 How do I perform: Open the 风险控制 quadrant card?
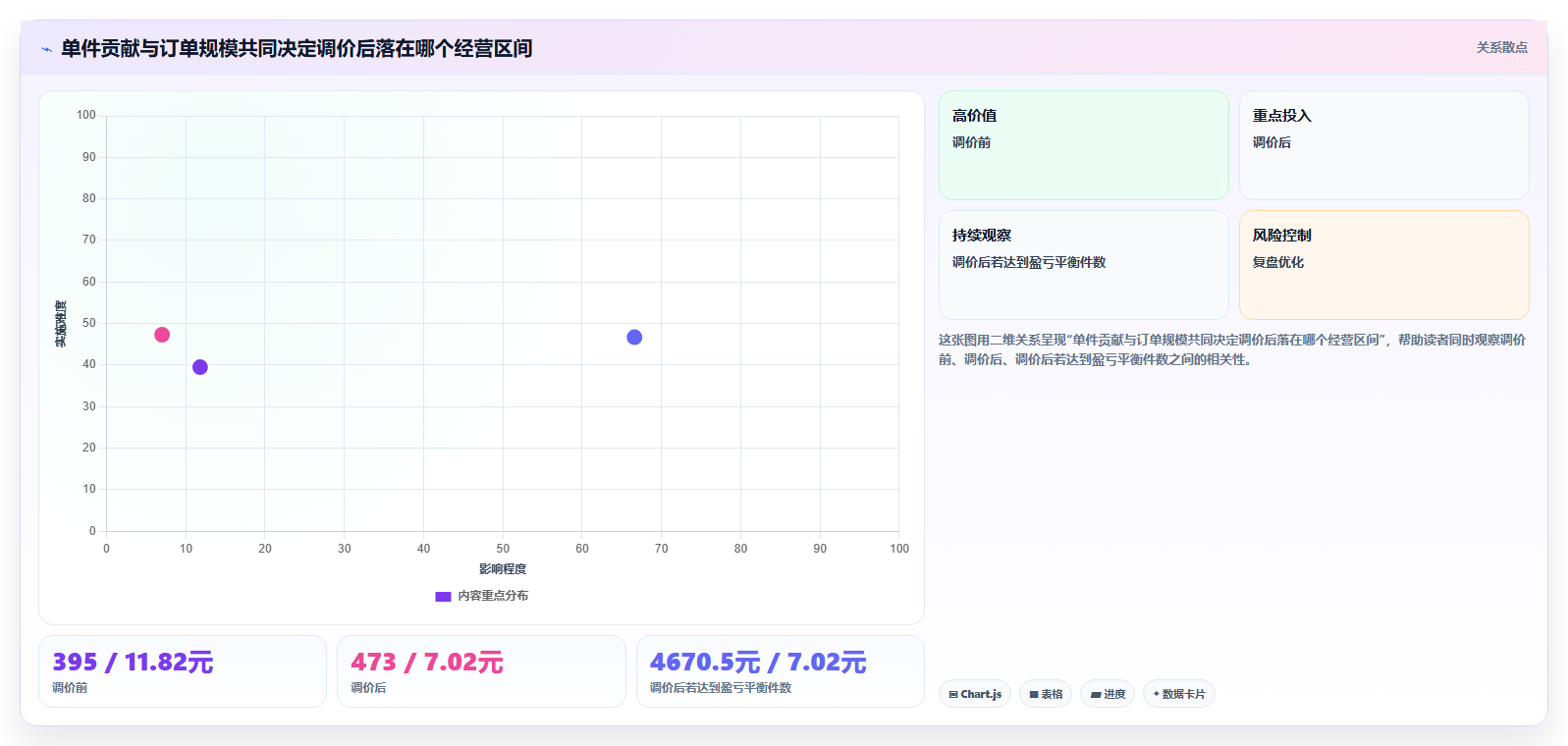[1383, 265]
